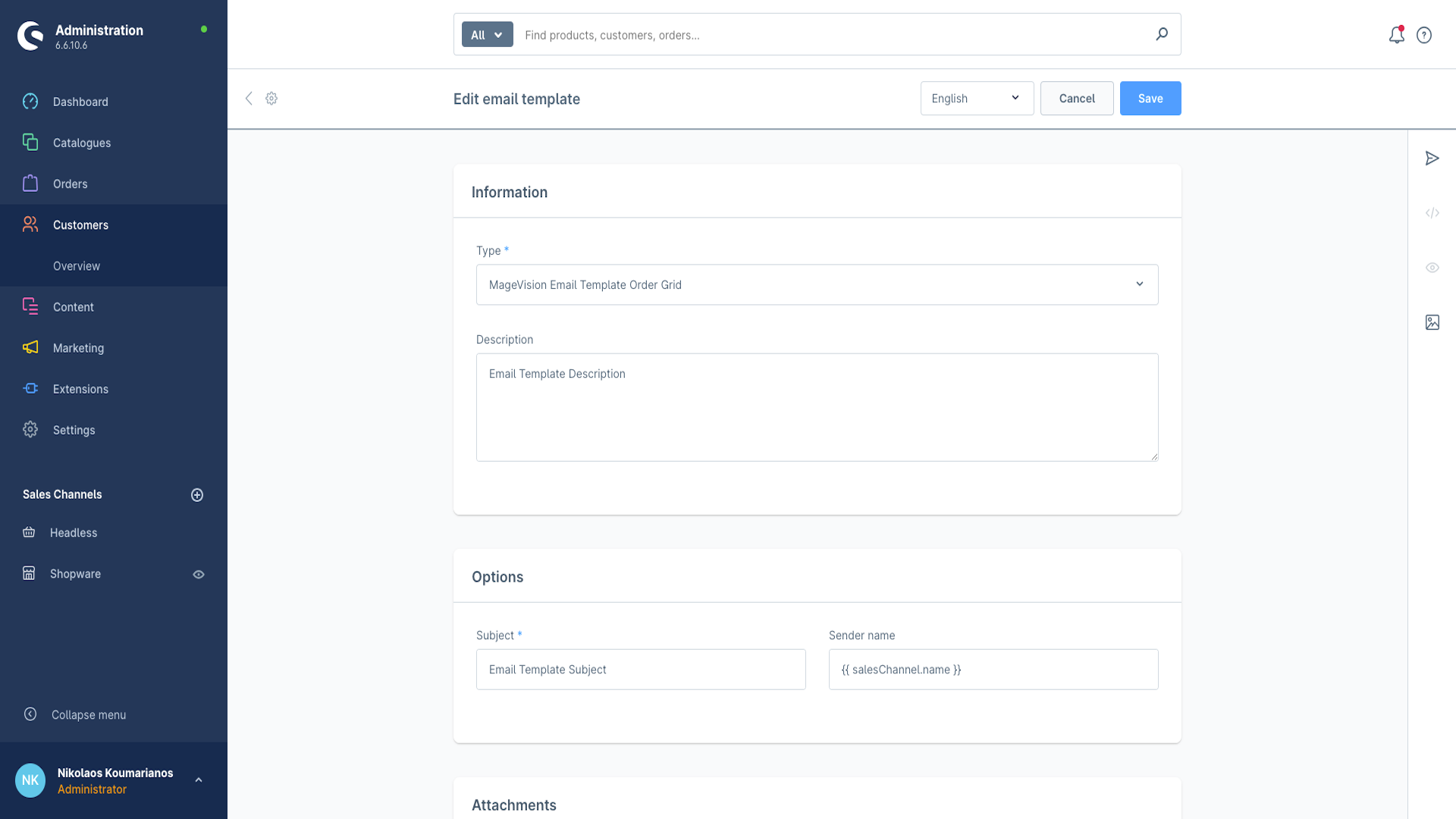Open the notifications bell
This screenshot has height=819, width=1456.
pos(1396,35)
